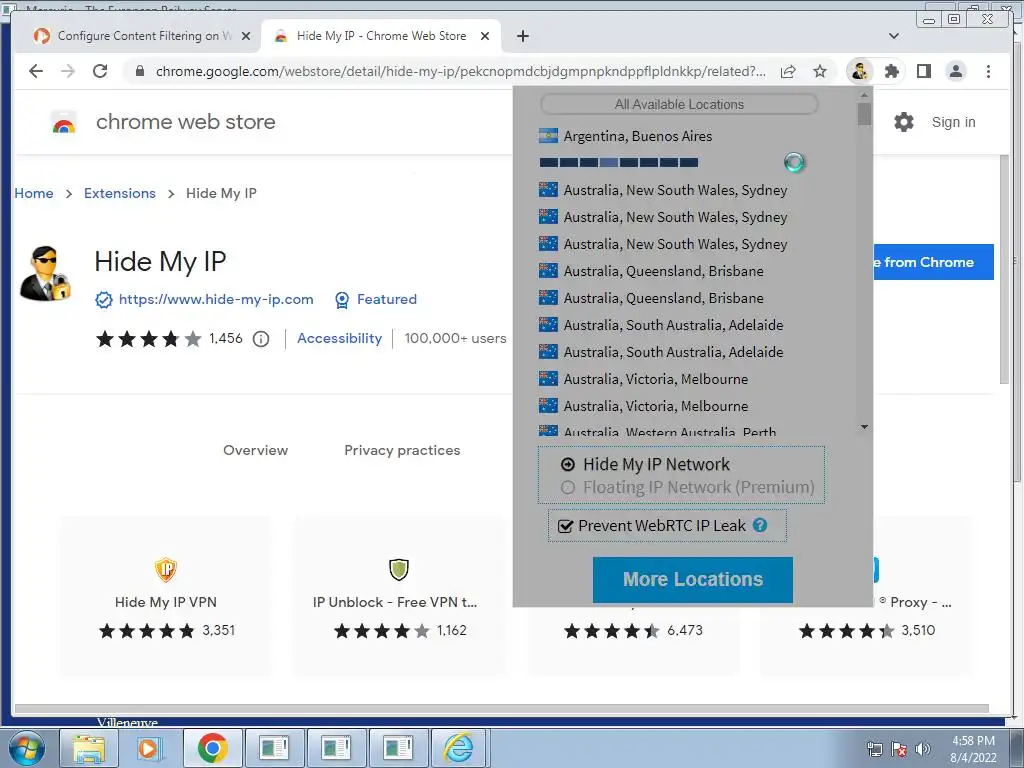Viewport: 1024px width, 768px height.
Task: Open Chrome Web Store settings gear
Action: click(904, 122)
